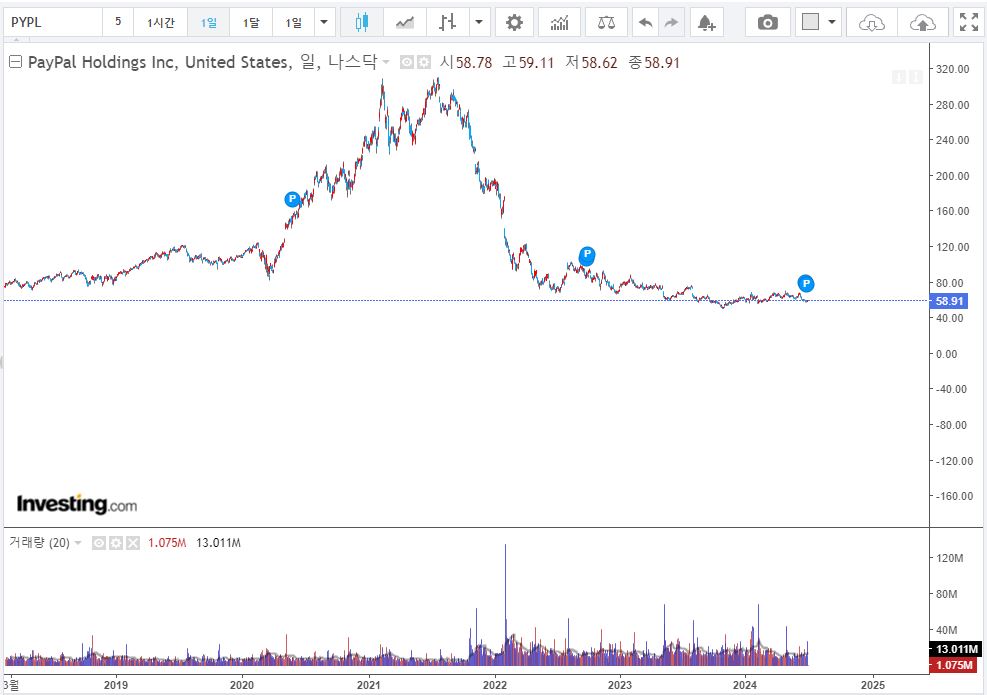987x695 pixels.
Task: Expand the chart style dropdown arrow
Action: pos(479,23)
